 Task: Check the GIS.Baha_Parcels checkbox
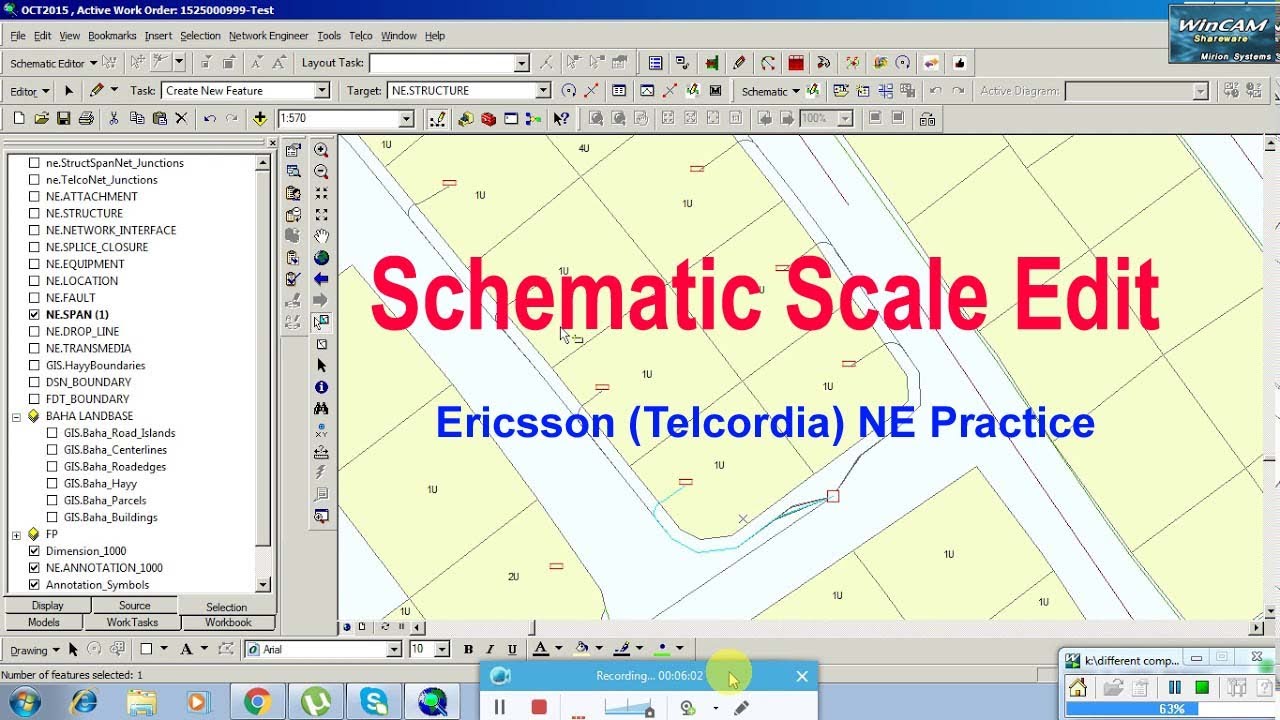(x=52, y=500)
